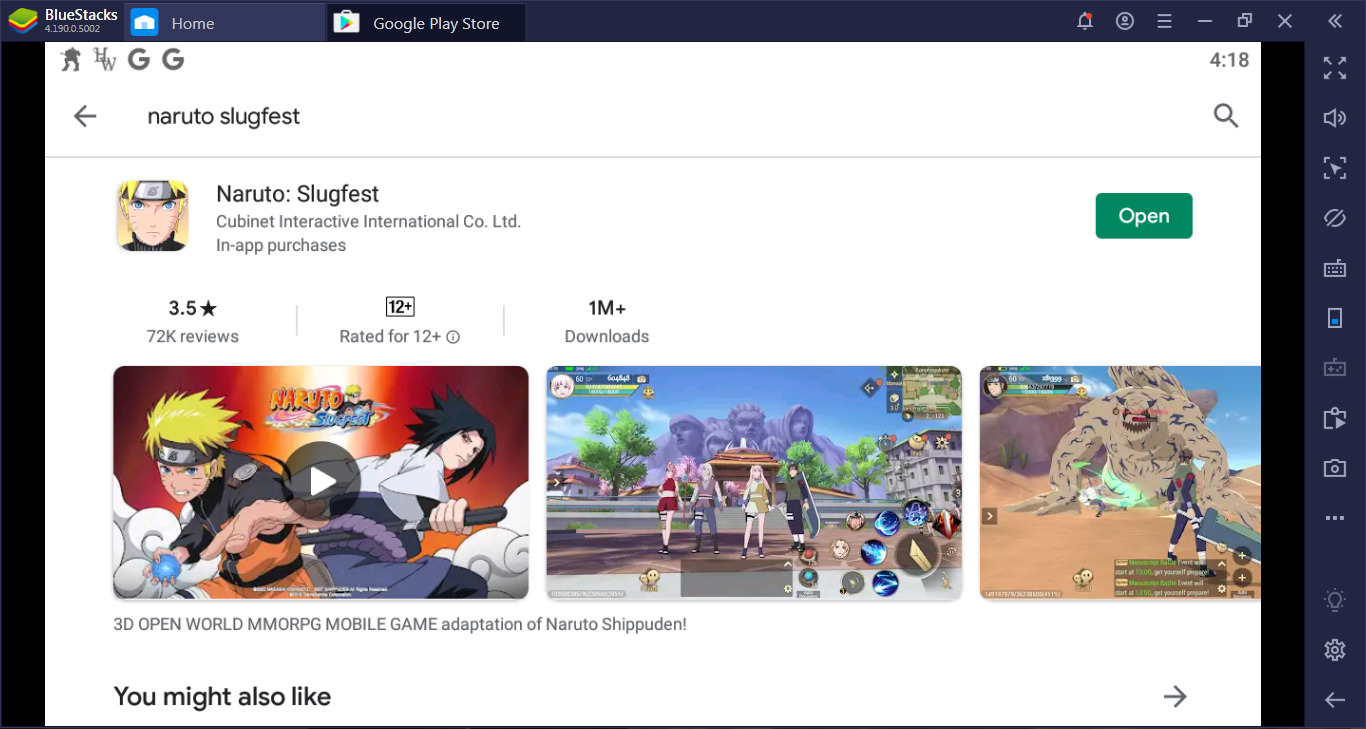The image size is (1366, 729).
Task: Click the running figure status icon
Action: [x=71, y=60]
